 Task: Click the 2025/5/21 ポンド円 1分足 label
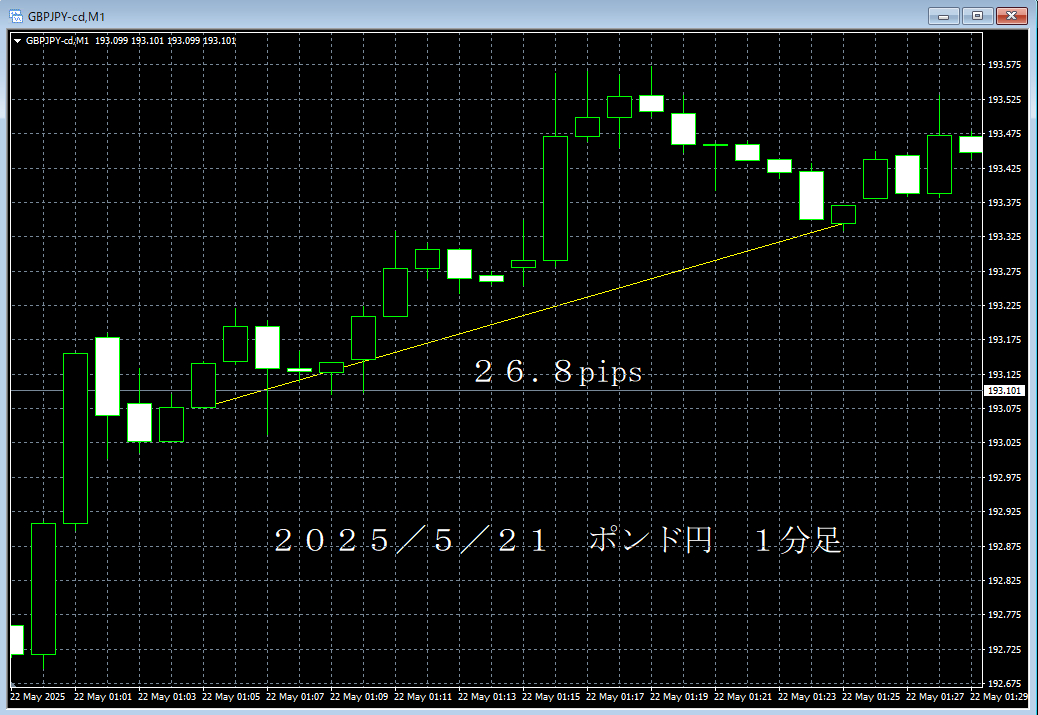click(557, 541)
